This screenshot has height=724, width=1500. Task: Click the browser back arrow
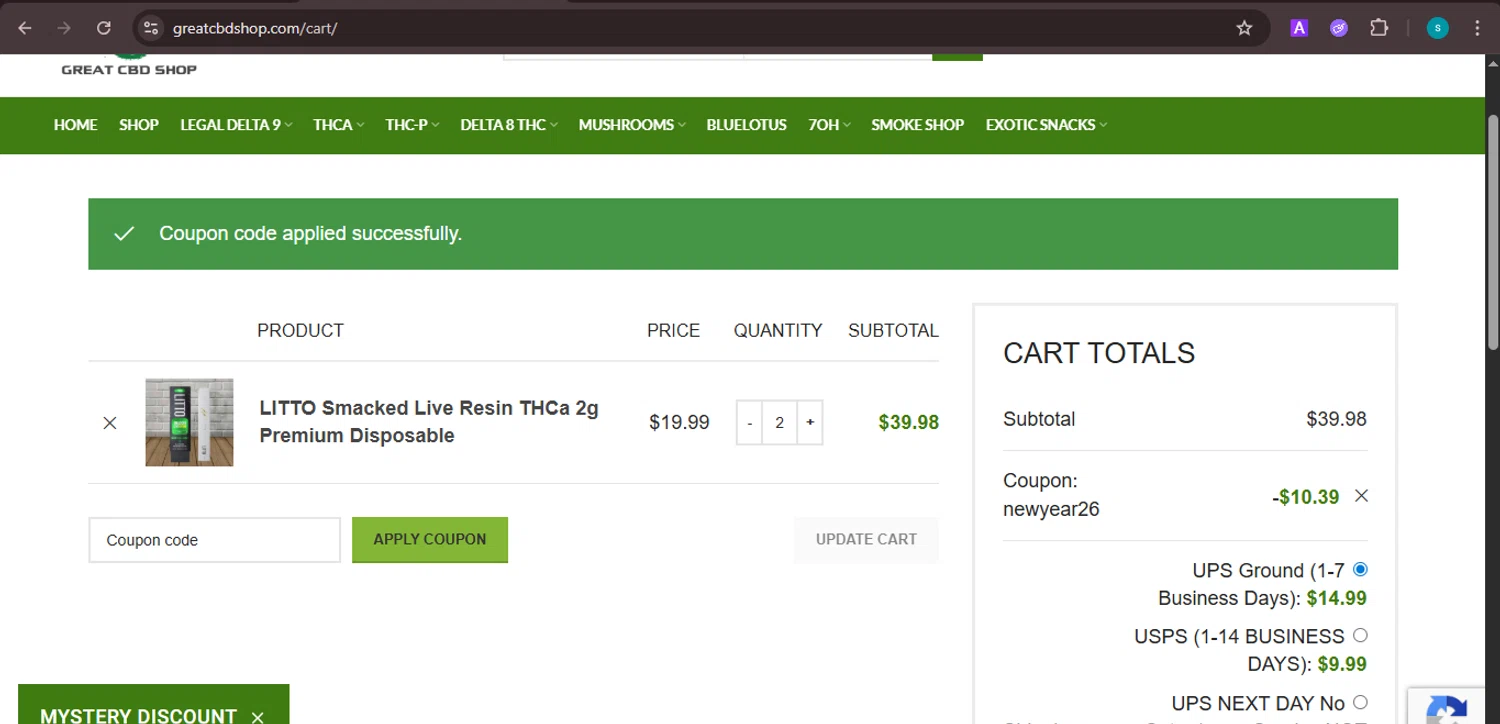(25, 28)
